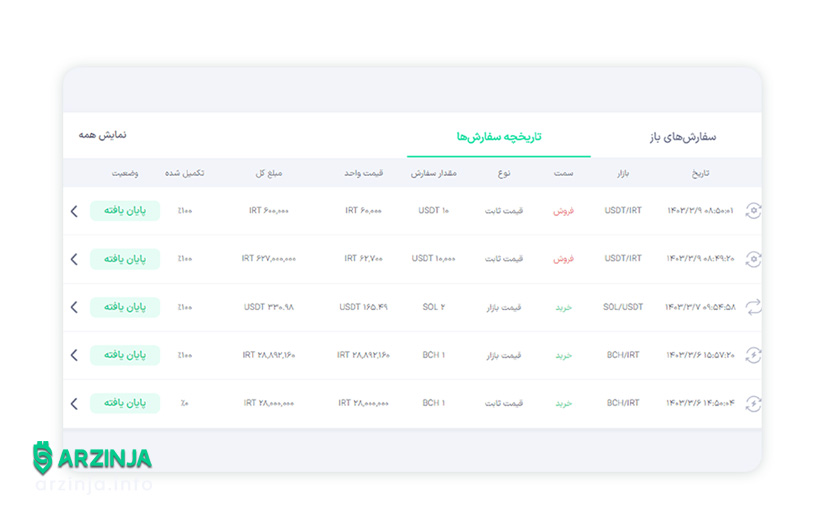Click the بازار column header
The image size is (822, 522).
pyautogui.click(x=623, y=173)
